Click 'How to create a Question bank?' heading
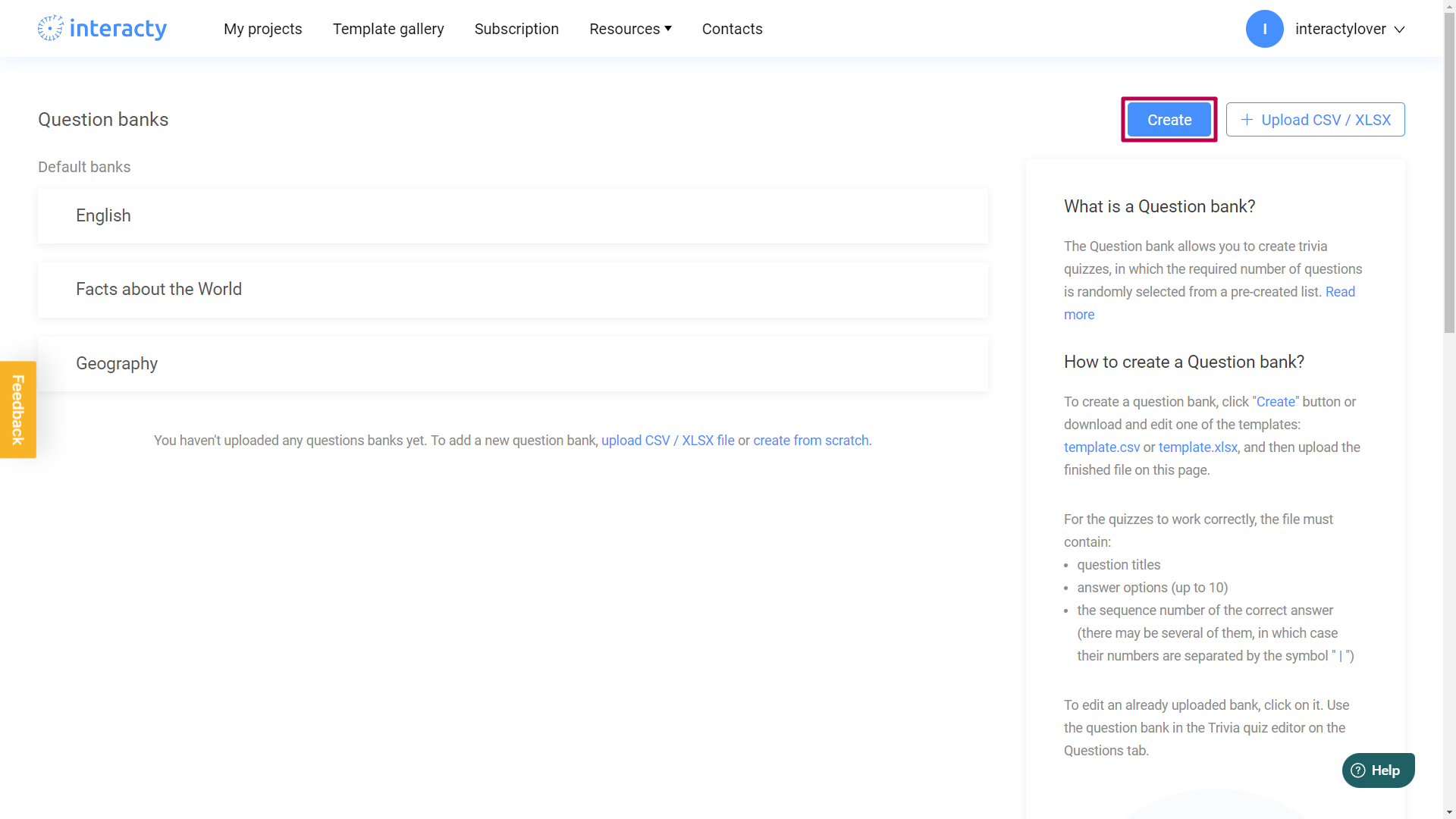The height and width of the screenshot is (819, 1456). pos(1184,362)
